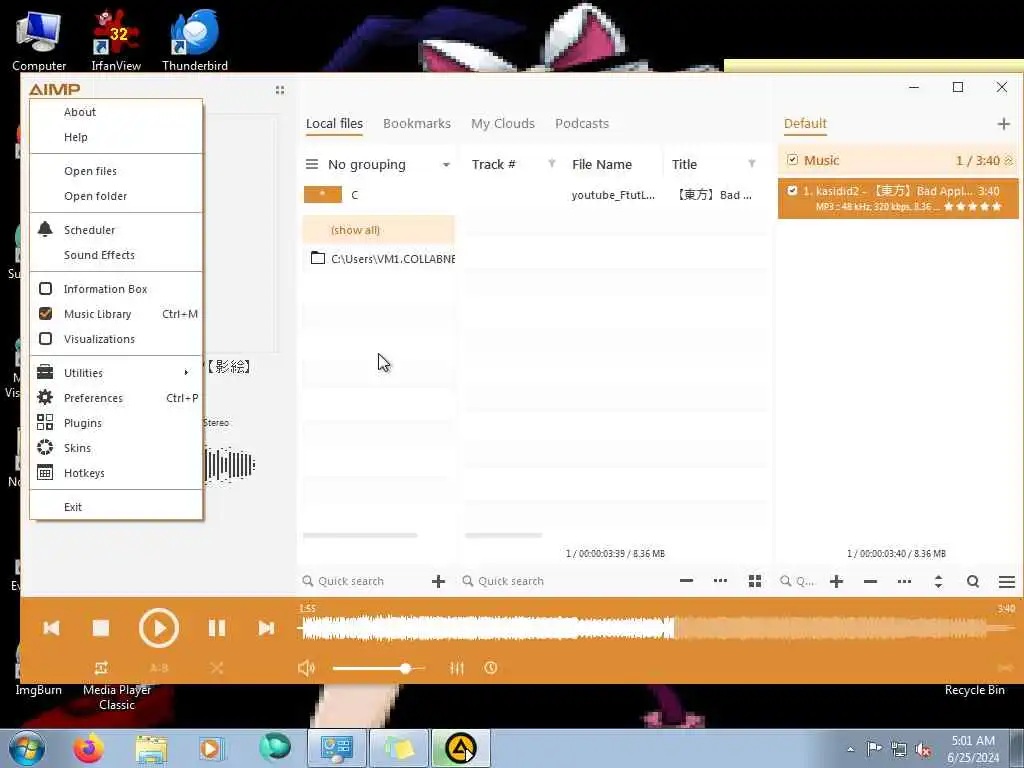Pause the current track
Image resolution: width=1024 pixels, height=768 pixels.
click(216, 628)
